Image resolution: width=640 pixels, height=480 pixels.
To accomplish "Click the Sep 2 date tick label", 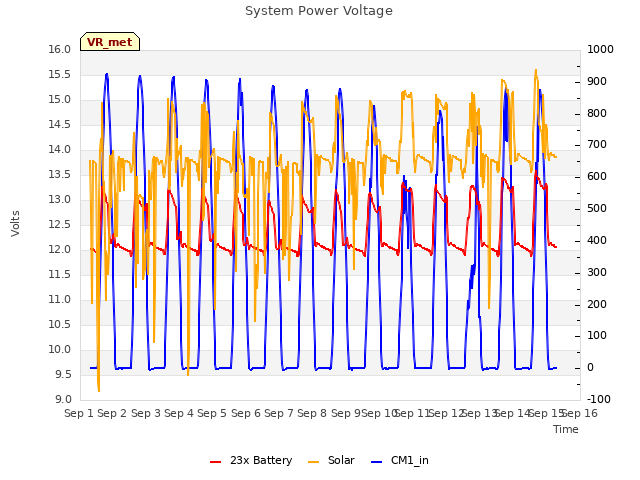I will pos(112,413).
